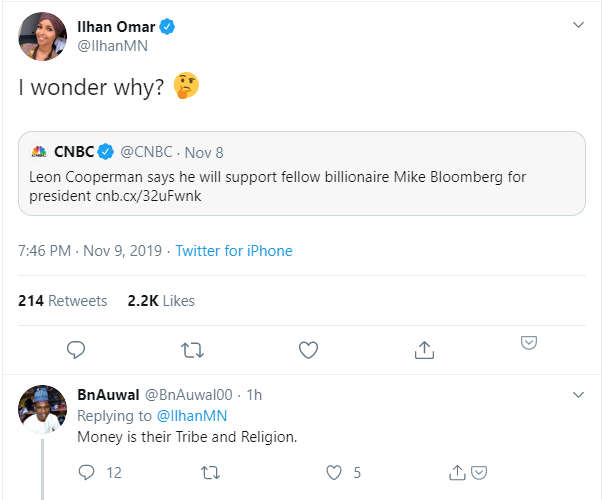View the 2.2K Likes list
Screen dimensions: 603x500
161,300
